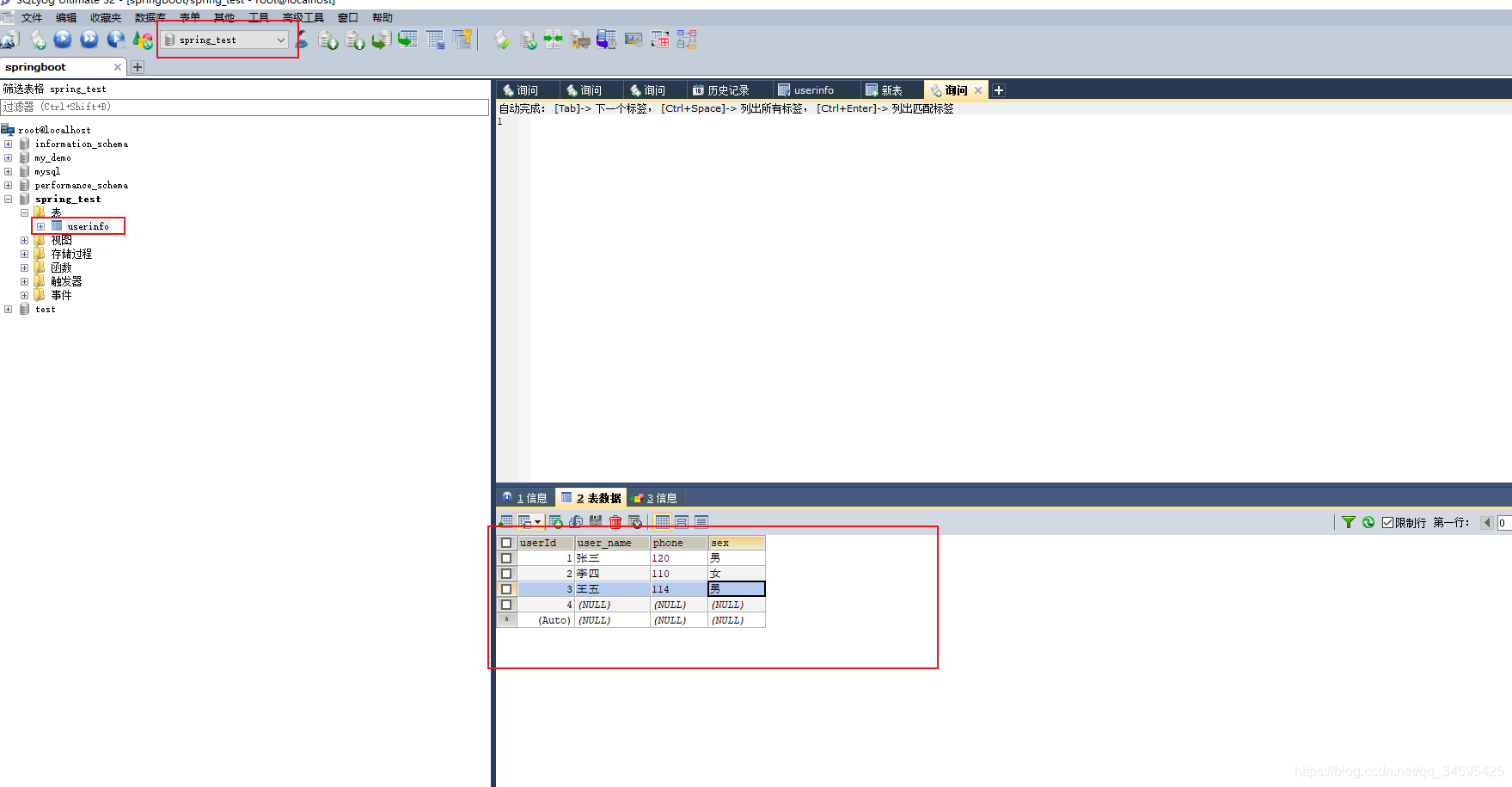The height and width of the screenshot is (787, 1512).
Task: Click the schema designer icon at toolbar end
Action: point(687,40)
